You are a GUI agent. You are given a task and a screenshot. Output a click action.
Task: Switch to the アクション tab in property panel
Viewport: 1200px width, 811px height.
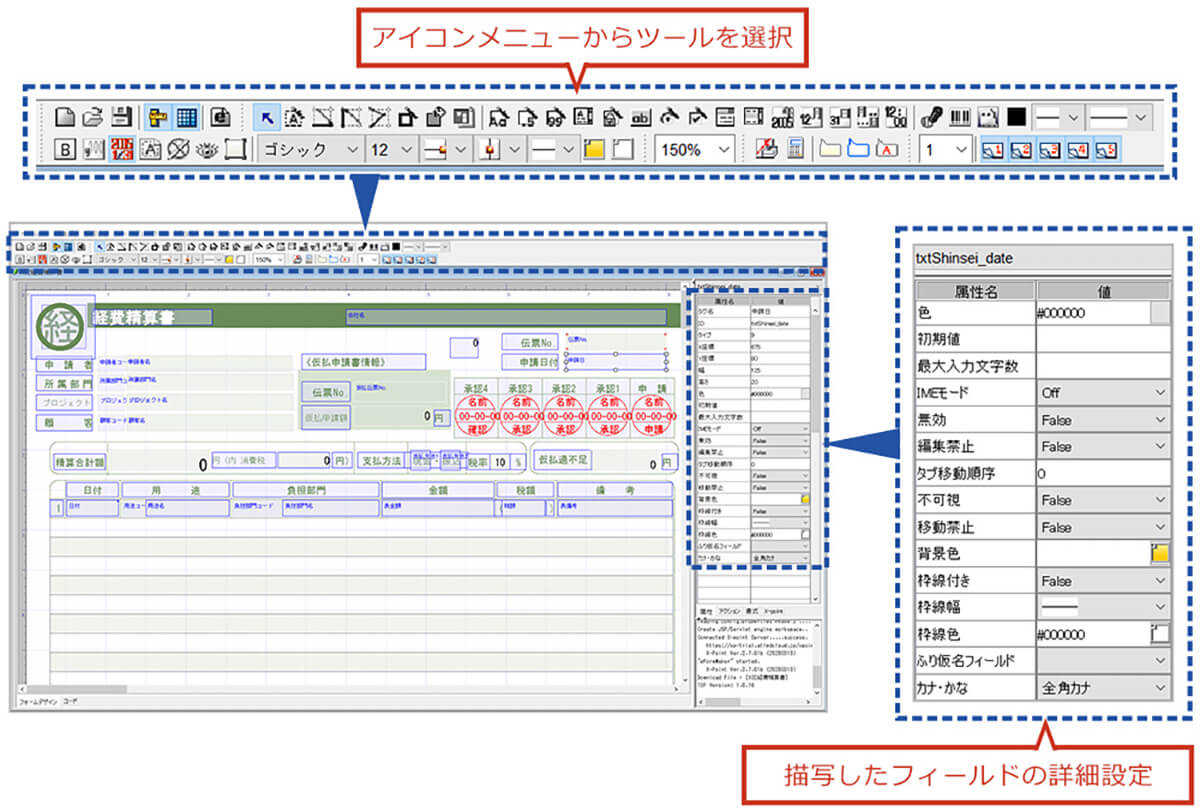tap(729, 610)
